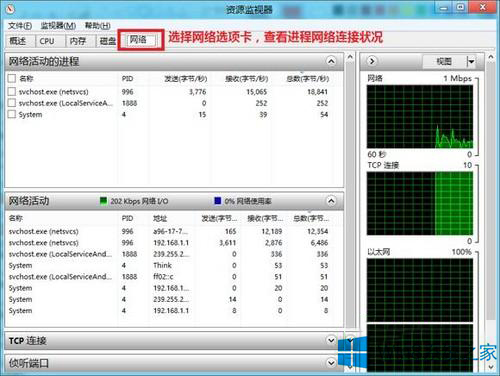The height and width of the screenshot is (376, 500).
Task: Collapse the graph pane with arrow button
Action: 372,61
